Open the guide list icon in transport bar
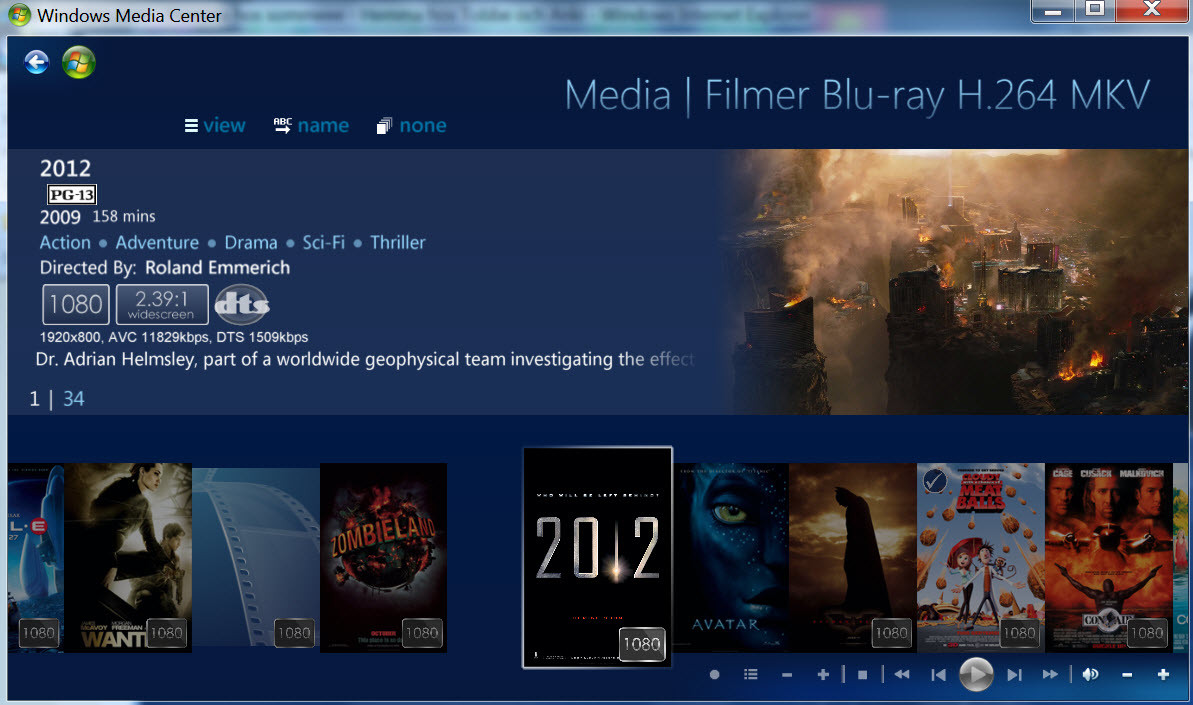 751,675
